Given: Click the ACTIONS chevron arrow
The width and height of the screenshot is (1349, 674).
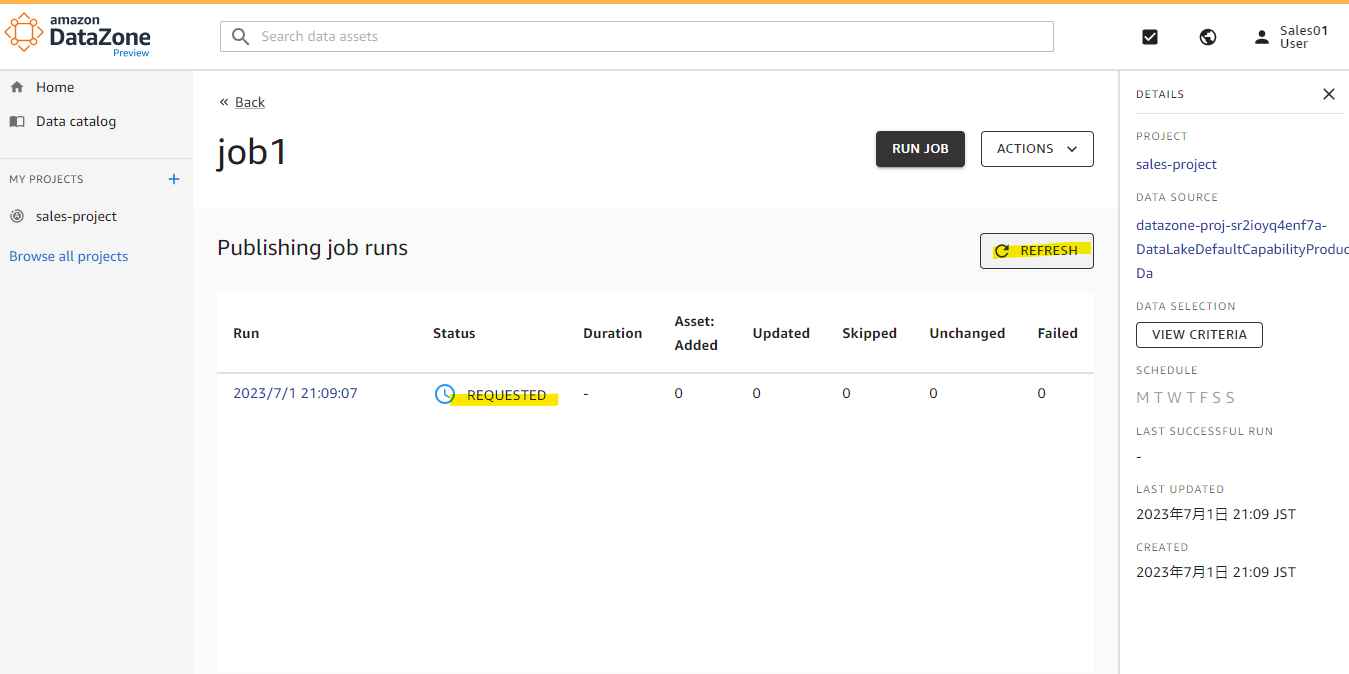Looking at the screenshot, I should tap(1072, 149).
